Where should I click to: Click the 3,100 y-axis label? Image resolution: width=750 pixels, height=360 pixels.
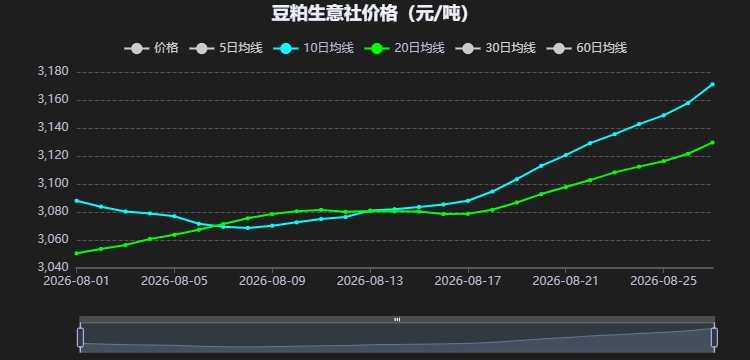click(x=53, y=184)
